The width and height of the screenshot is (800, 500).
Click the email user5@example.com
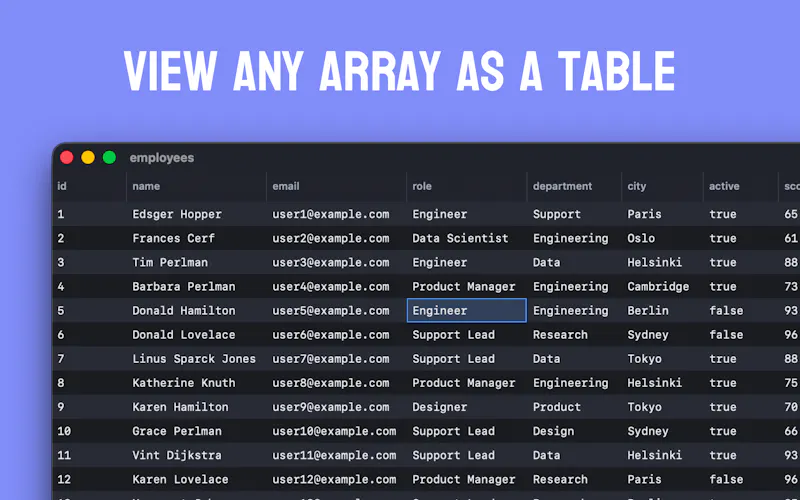(x=331, y=311)
